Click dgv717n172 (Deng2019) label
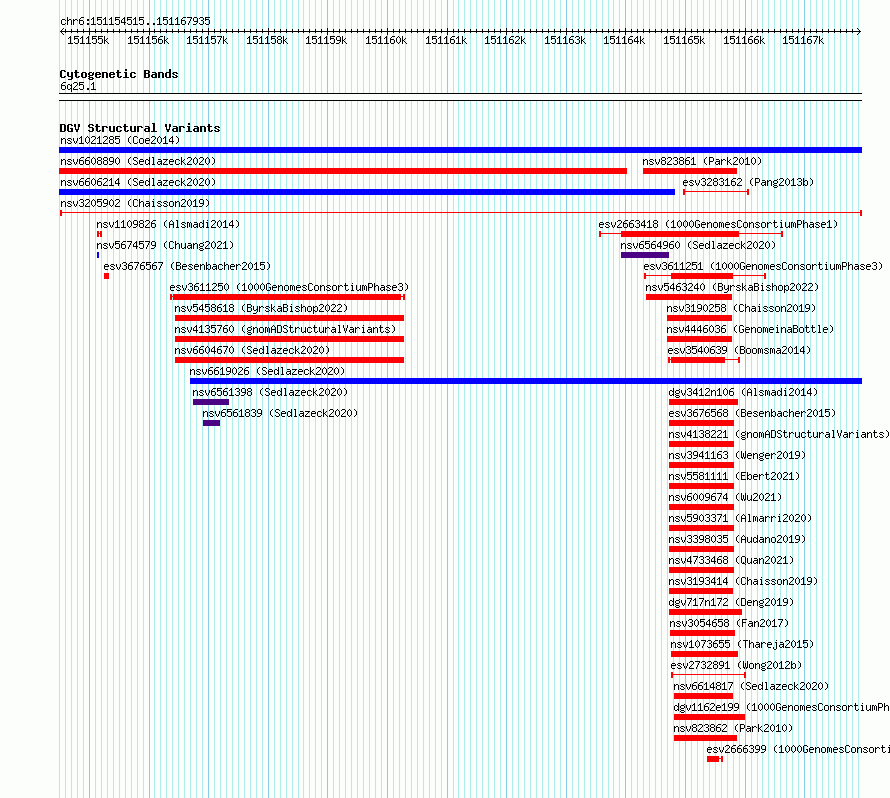Viewport: 890px width, 798px height. tap(732, 602)
